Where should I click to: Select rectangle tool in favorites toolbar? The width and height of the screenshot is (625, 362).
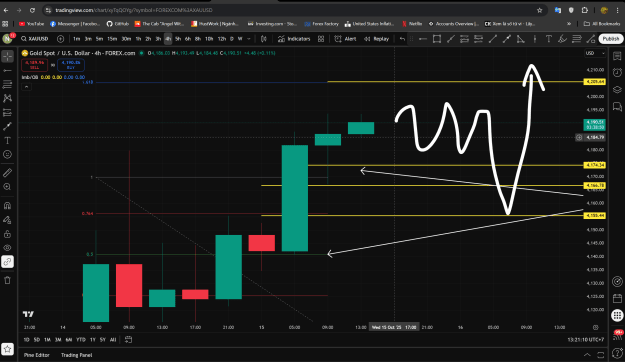pyautogui.click(x=437, y=39)
